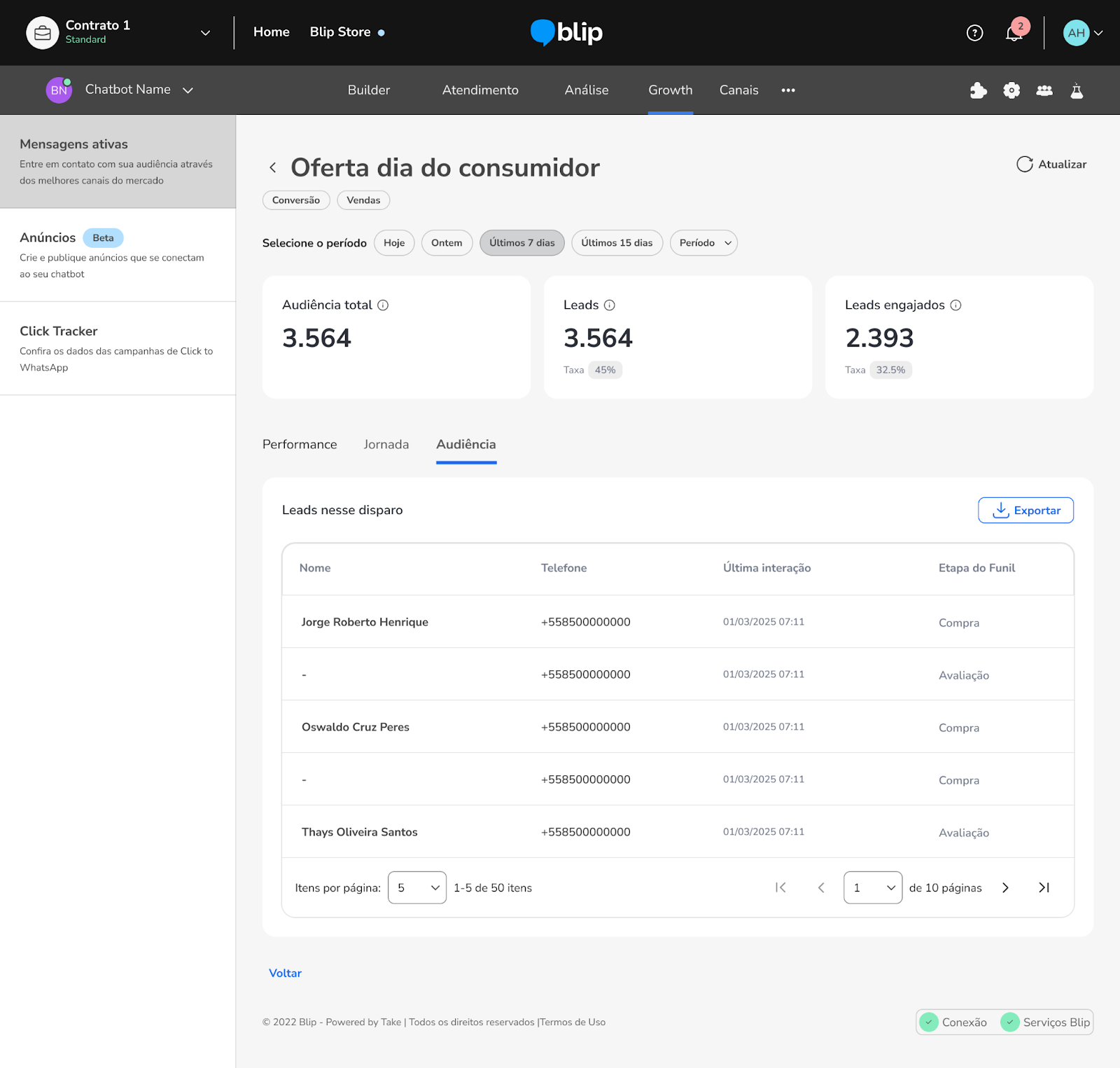Click the lab flask icon
The height and width of the screenshot is (1068, 1120).
(x=1077, y=90)
